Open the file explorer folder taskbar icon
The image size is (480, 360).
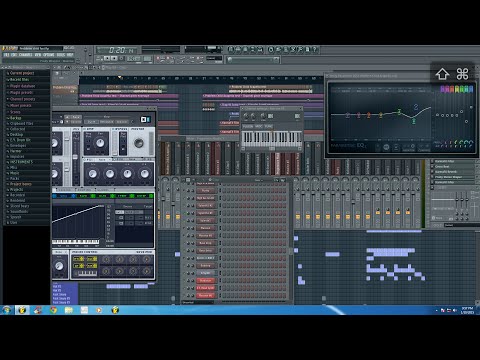(69, 310)
